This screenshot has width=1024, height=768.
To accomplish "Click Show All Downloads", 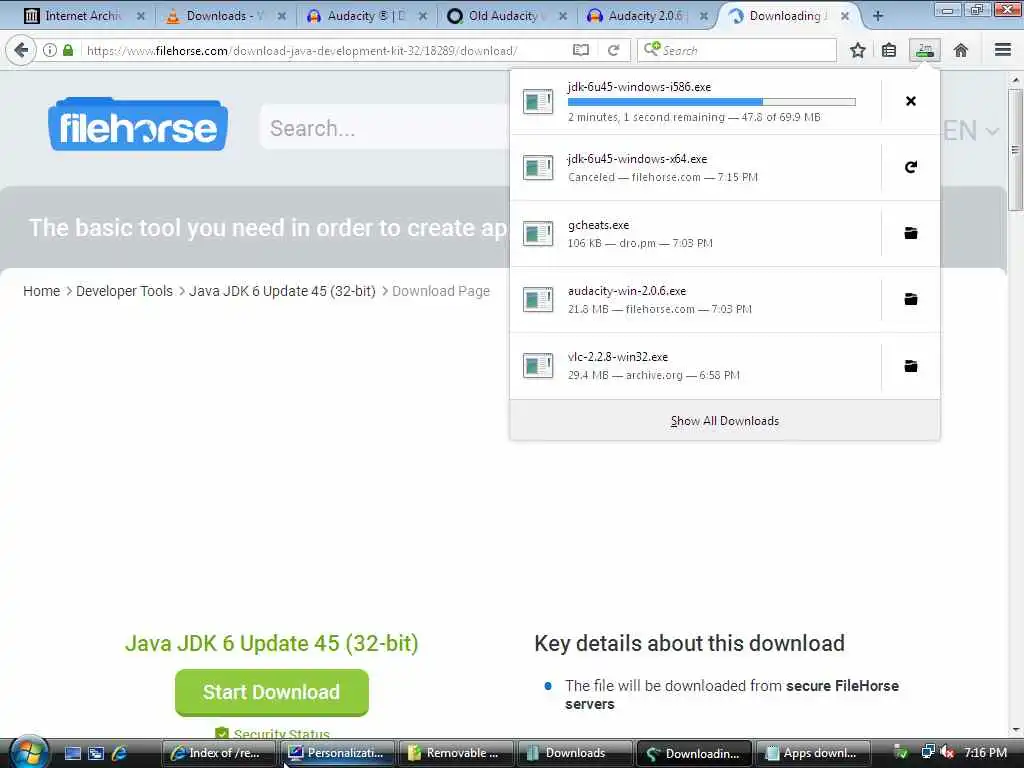I will coord(725,421).
